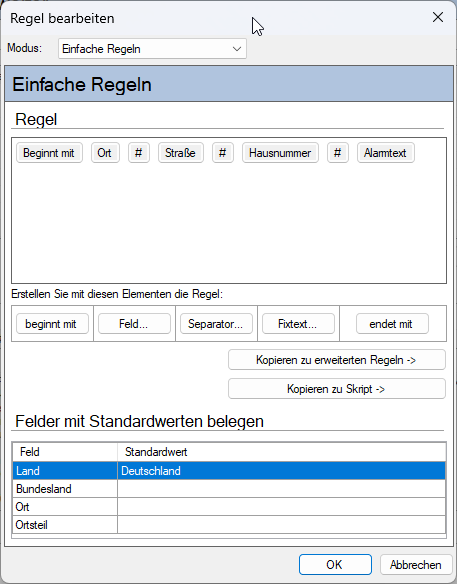Click the Abbrechen button
The image size is (457, 584).
tap(416, 565)
